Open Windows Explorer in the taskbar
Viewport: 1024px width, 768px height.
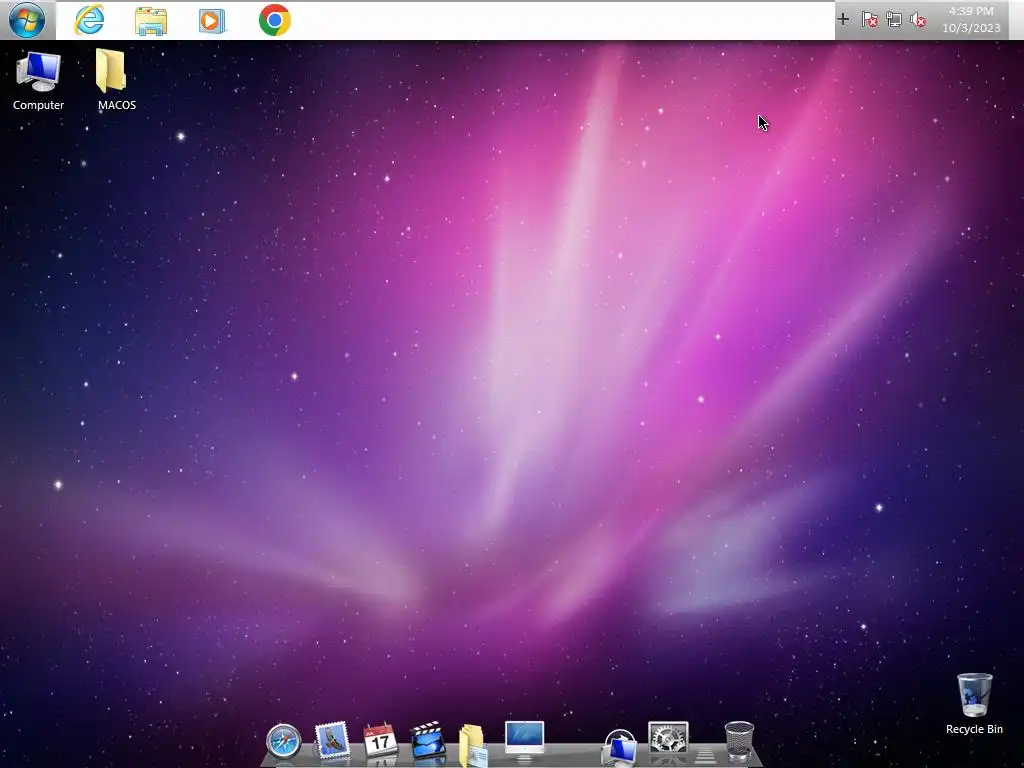click(x=151, y=20)
